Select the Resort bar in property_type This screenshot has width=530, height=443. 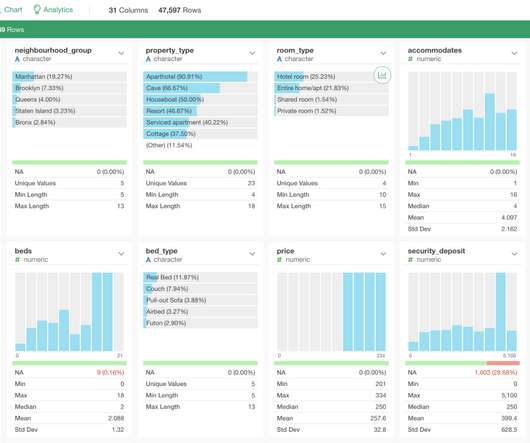(200, 111)
